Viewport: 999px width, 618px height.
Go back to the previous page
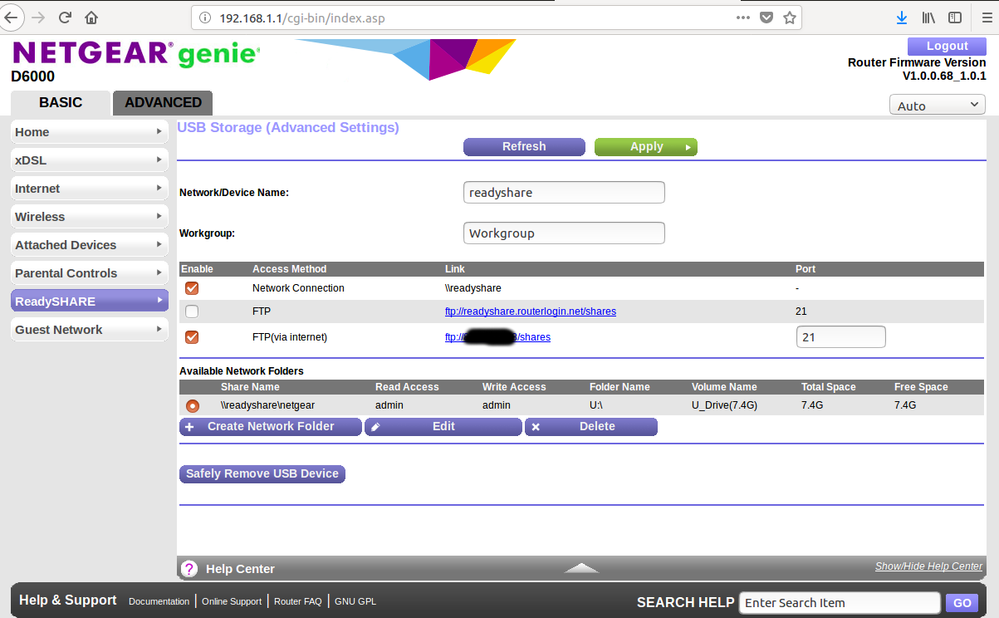coord(11,18)
